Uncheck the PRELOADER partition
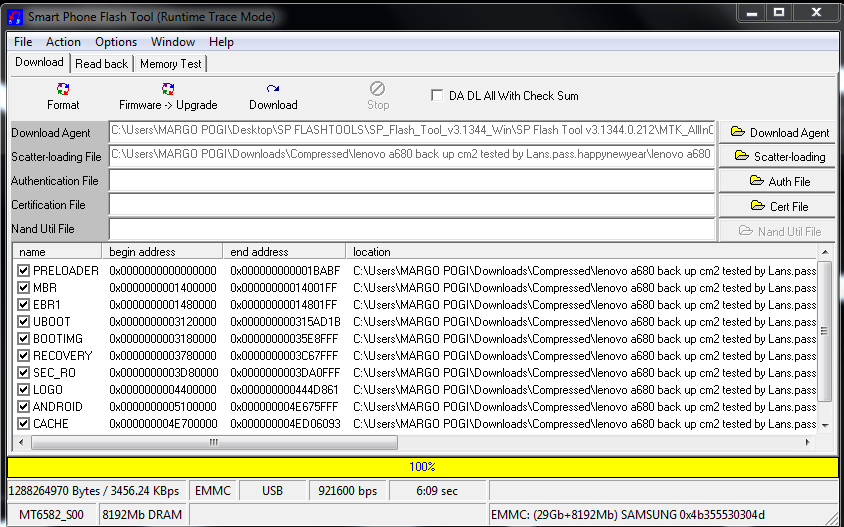 tap(23, 271)
